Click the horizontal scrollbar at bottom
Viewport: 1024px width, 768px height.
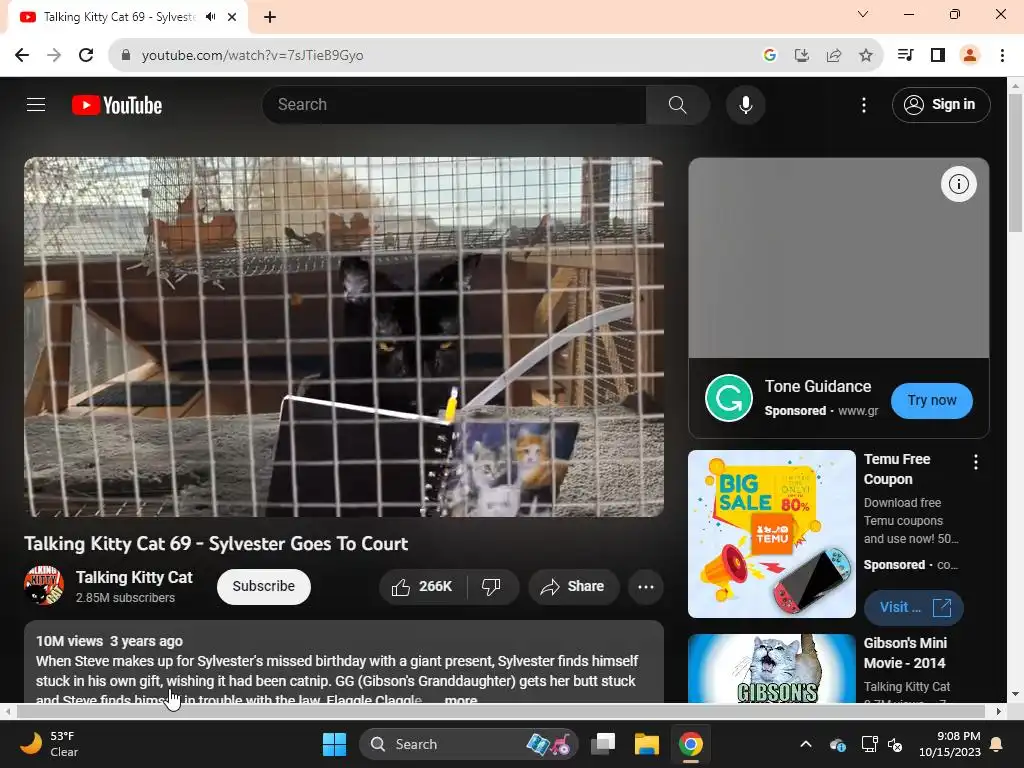click(501, 711)
